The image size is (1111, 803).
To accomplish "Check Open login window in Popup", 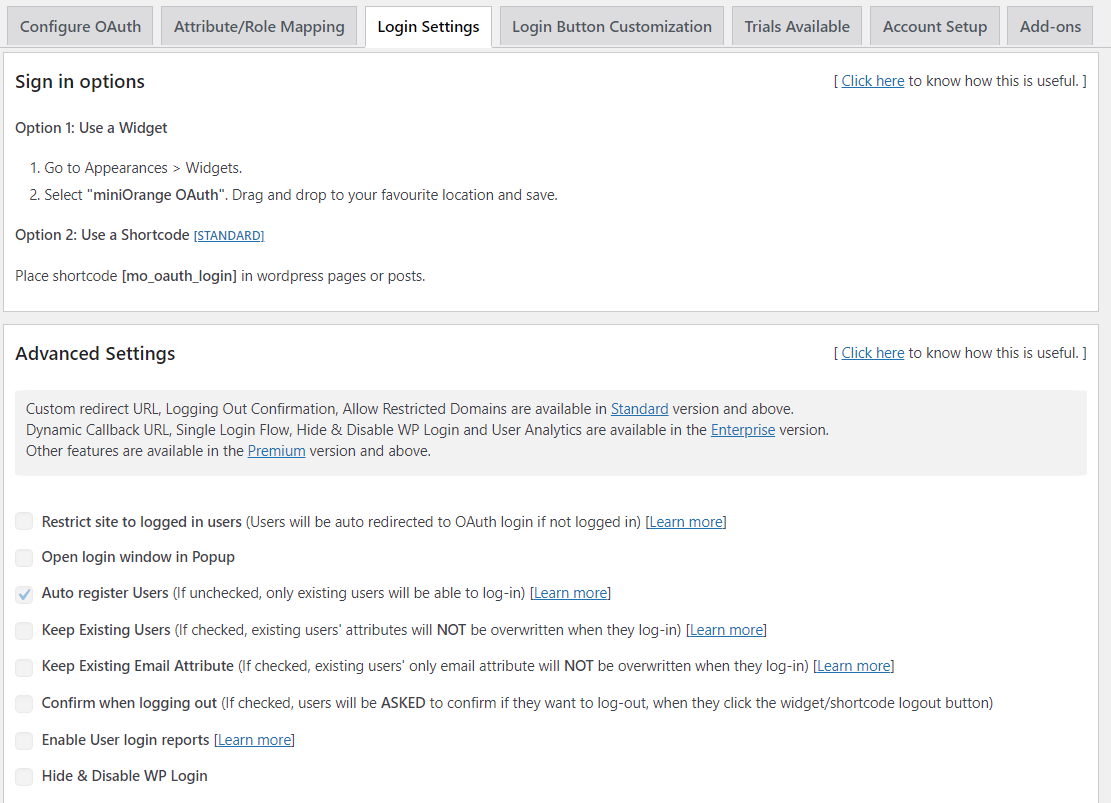I will click(24, 557).
